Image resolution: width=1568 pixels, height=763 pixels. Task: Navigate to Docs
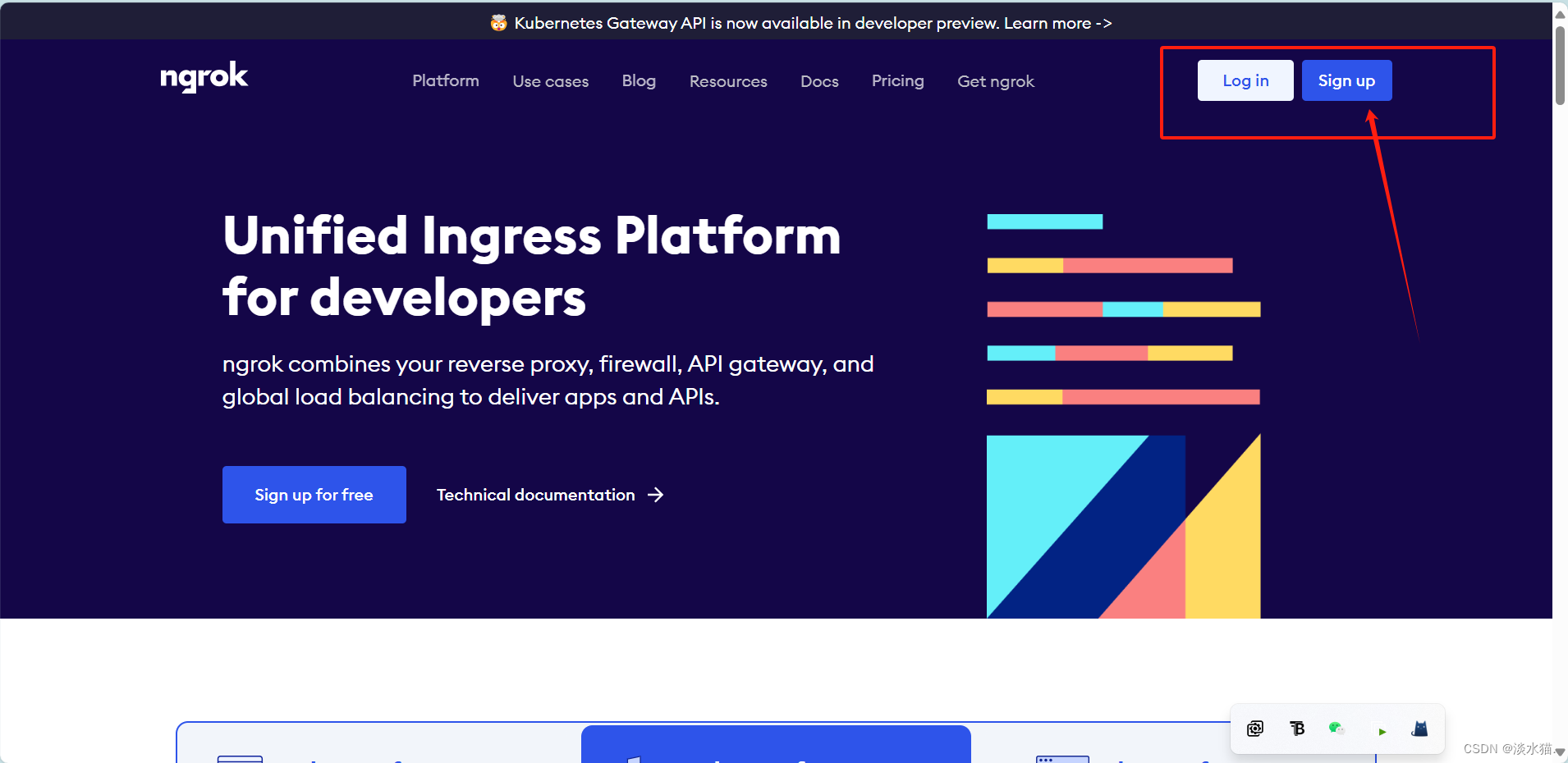tap(819, 81)
